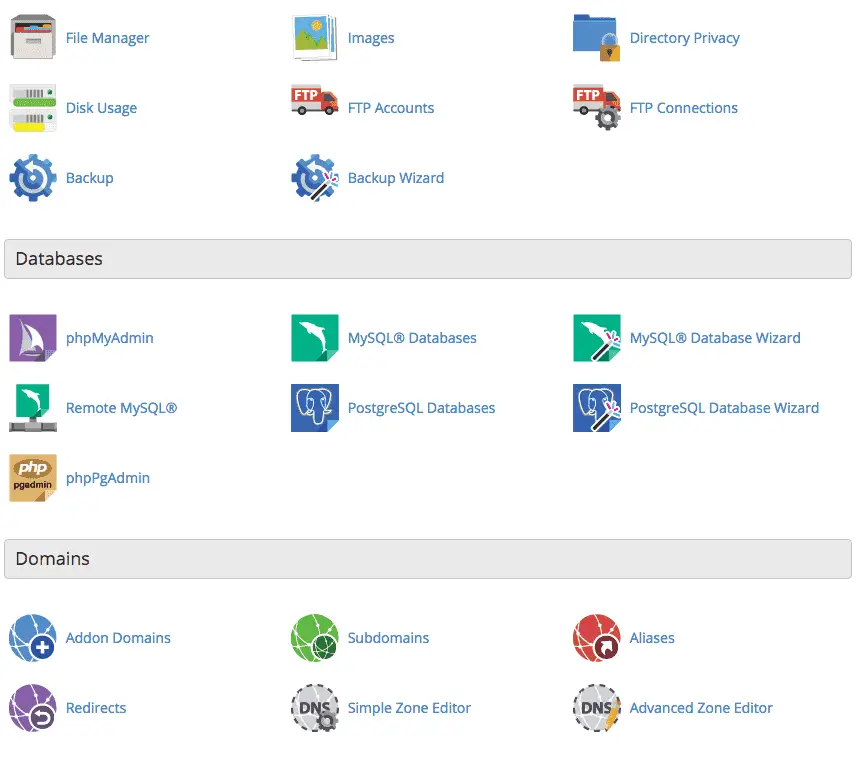
Task: Collapse the Domains section header
Action: coord(428,559)
